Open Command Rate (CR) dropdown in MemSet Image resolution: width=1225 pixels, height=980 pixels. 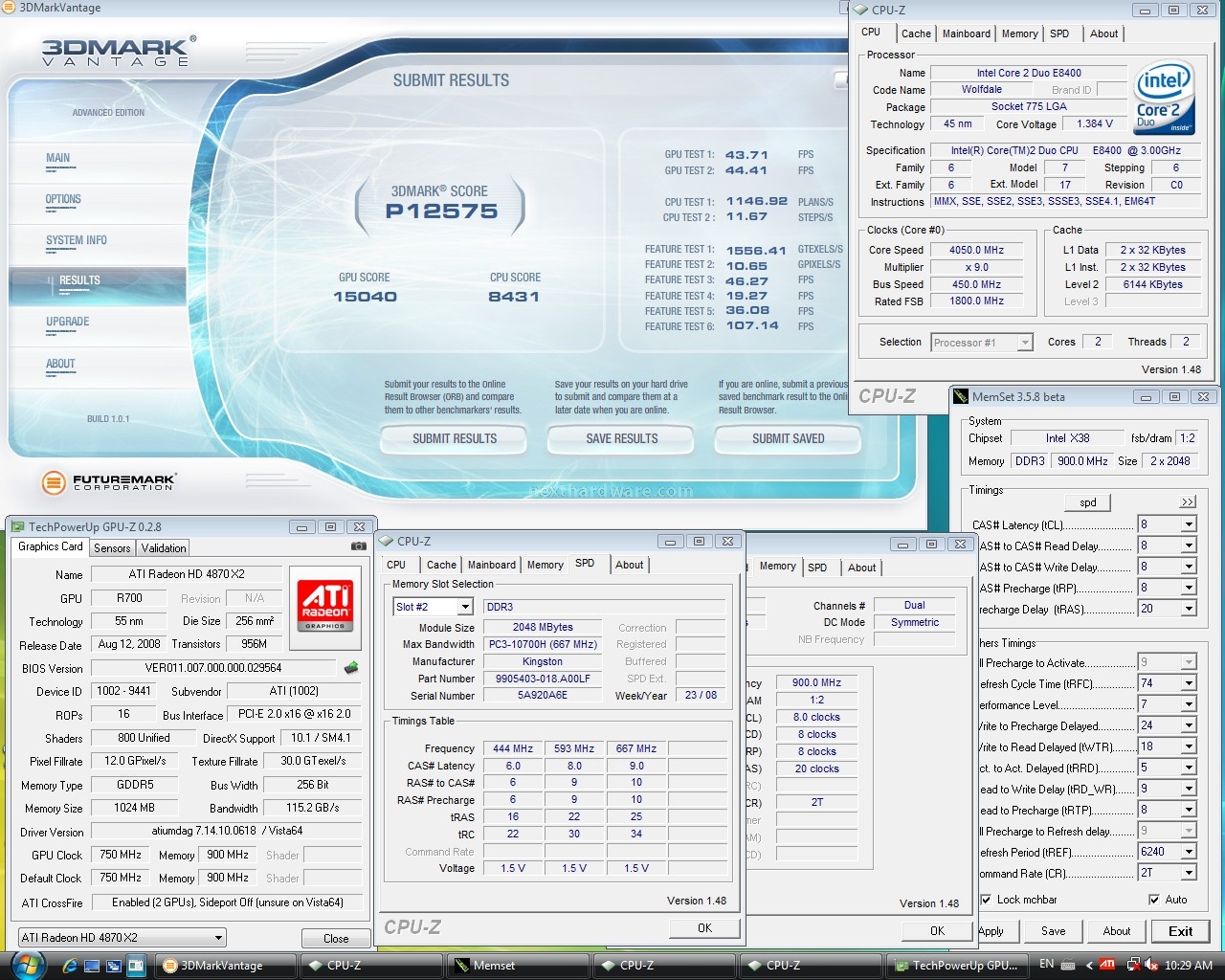[1188, 873]
